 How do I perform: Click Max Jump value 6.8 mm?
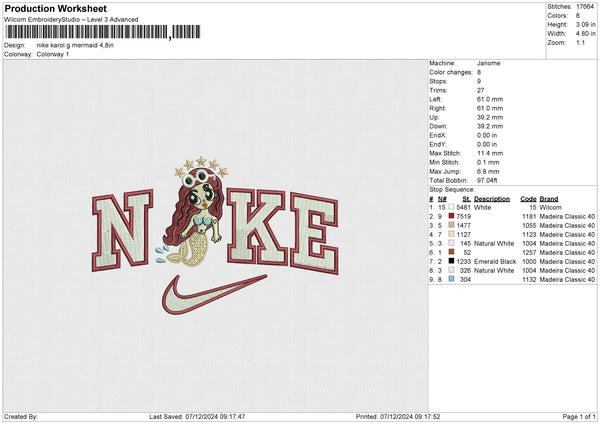coord(488,171)
